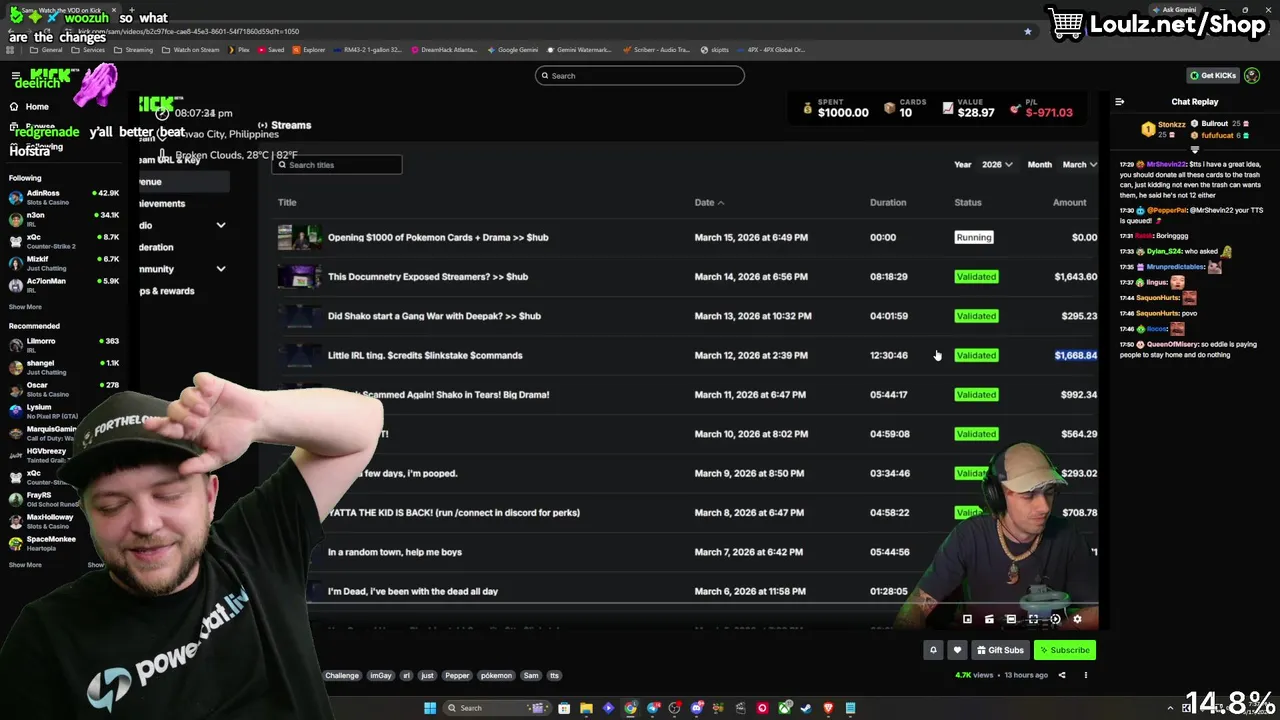
Task: Open Steam icon on the taskbar
Action: [x=806, y=708]
